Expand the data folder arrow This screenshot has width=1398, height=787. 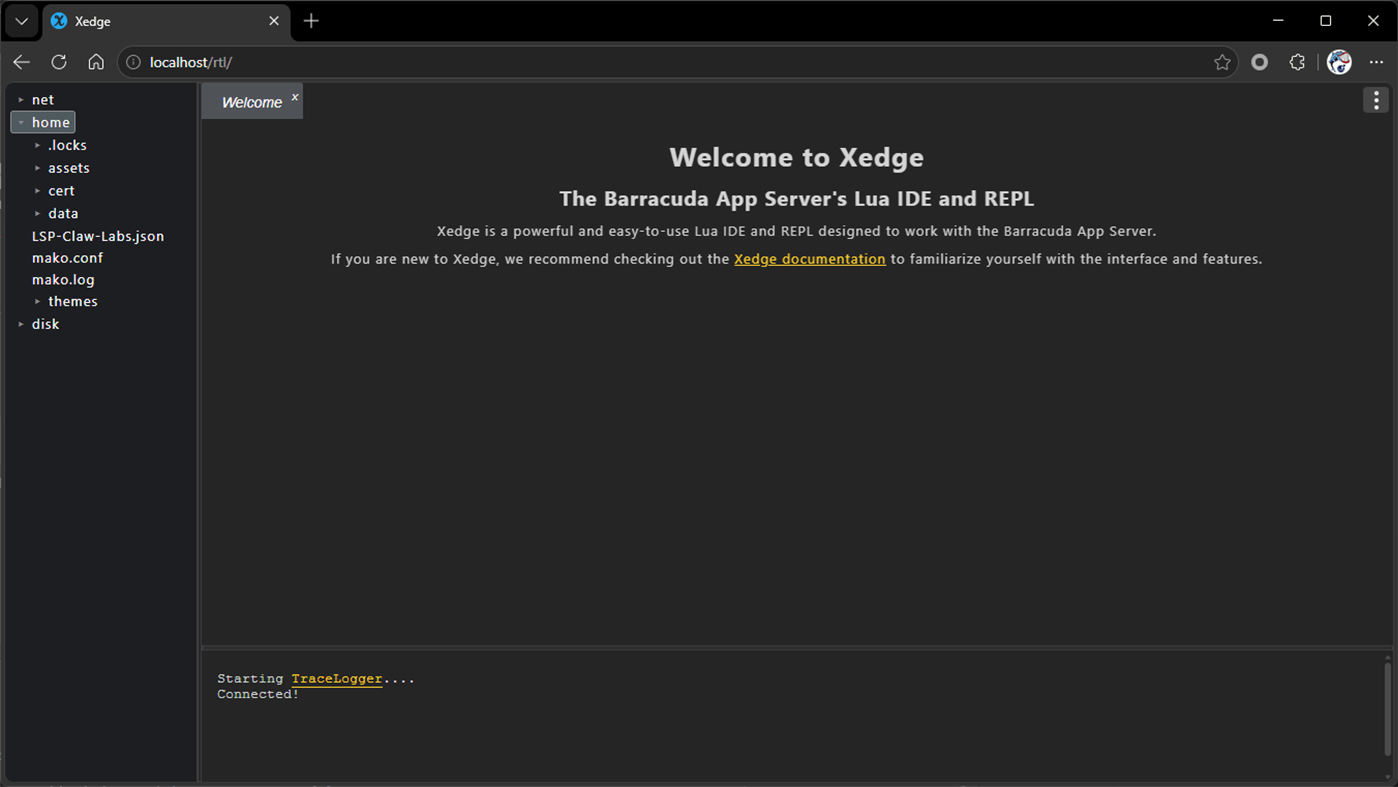tap(38, 214)
